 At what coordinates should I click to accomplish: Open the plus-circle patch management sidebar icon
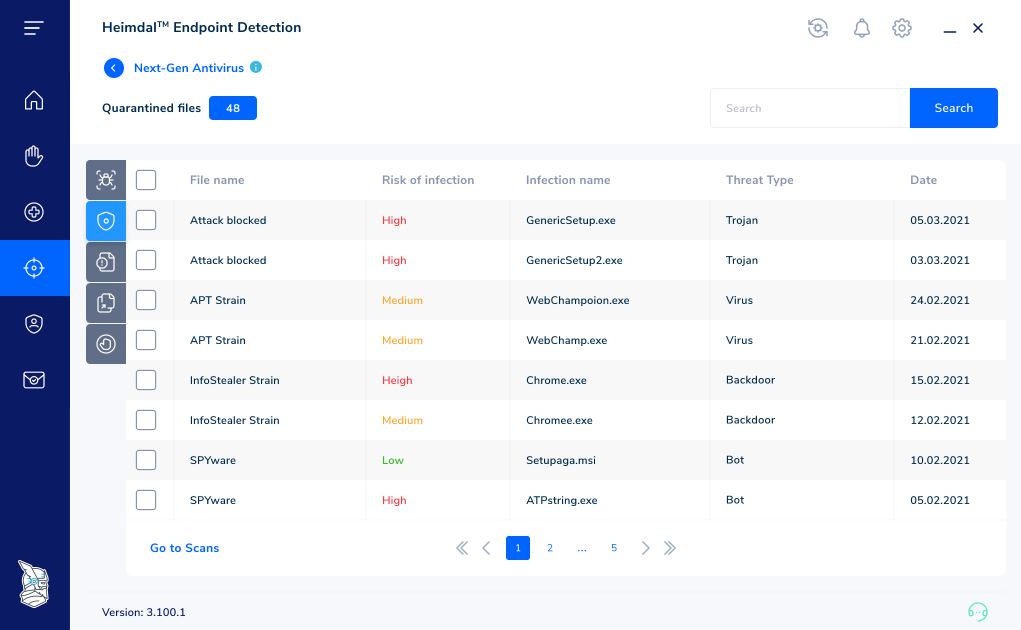(x=34, y=212)
